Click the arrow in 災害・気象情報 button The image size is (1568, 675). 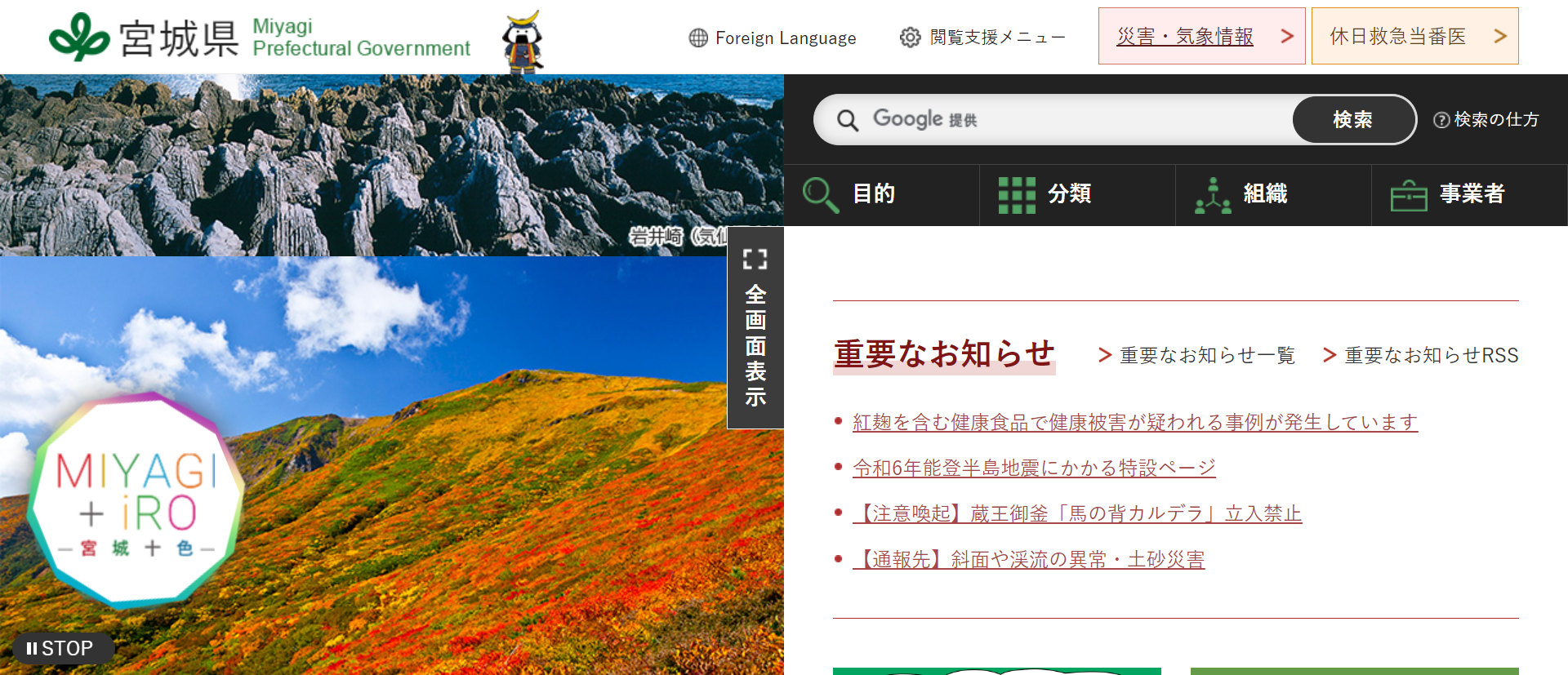[x=1287, y=36]
